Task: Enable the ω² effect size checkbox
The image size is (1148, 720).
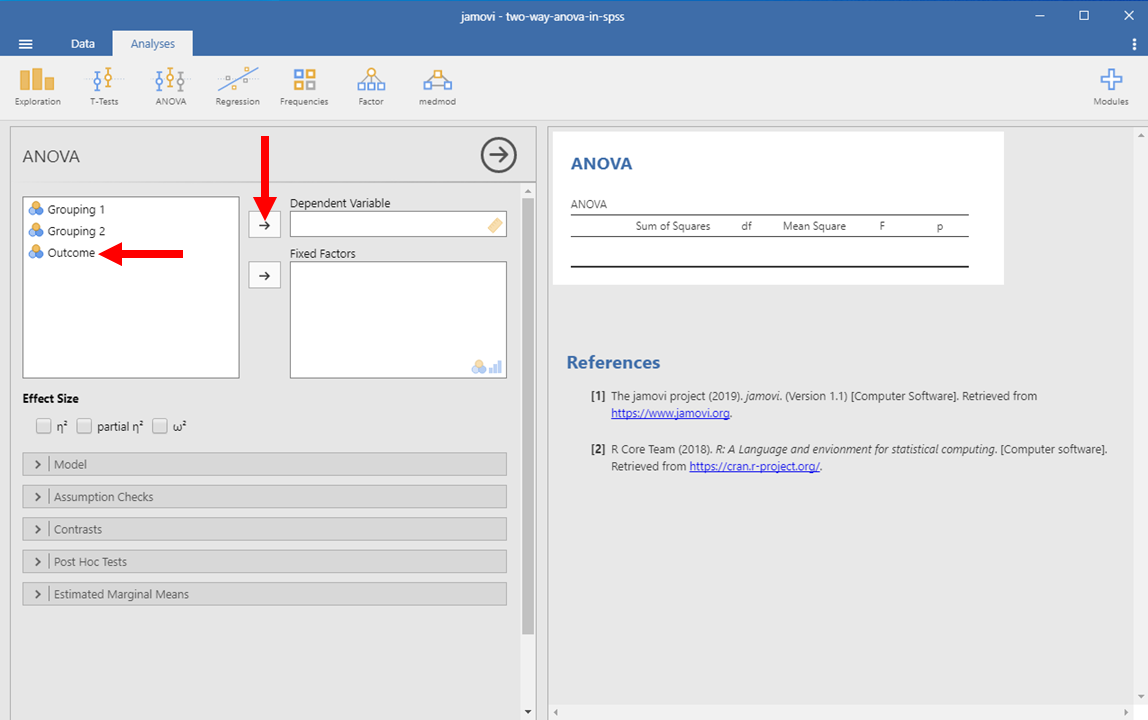Action: [160, 426]
